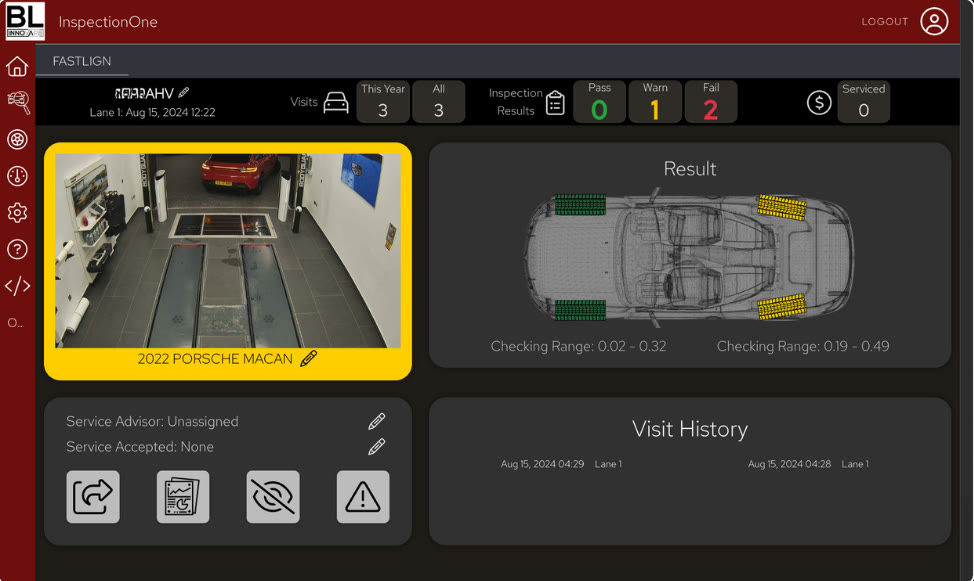Click the dollar sign service icon
This screenshot has width=974, height=581.
point(819,103)
